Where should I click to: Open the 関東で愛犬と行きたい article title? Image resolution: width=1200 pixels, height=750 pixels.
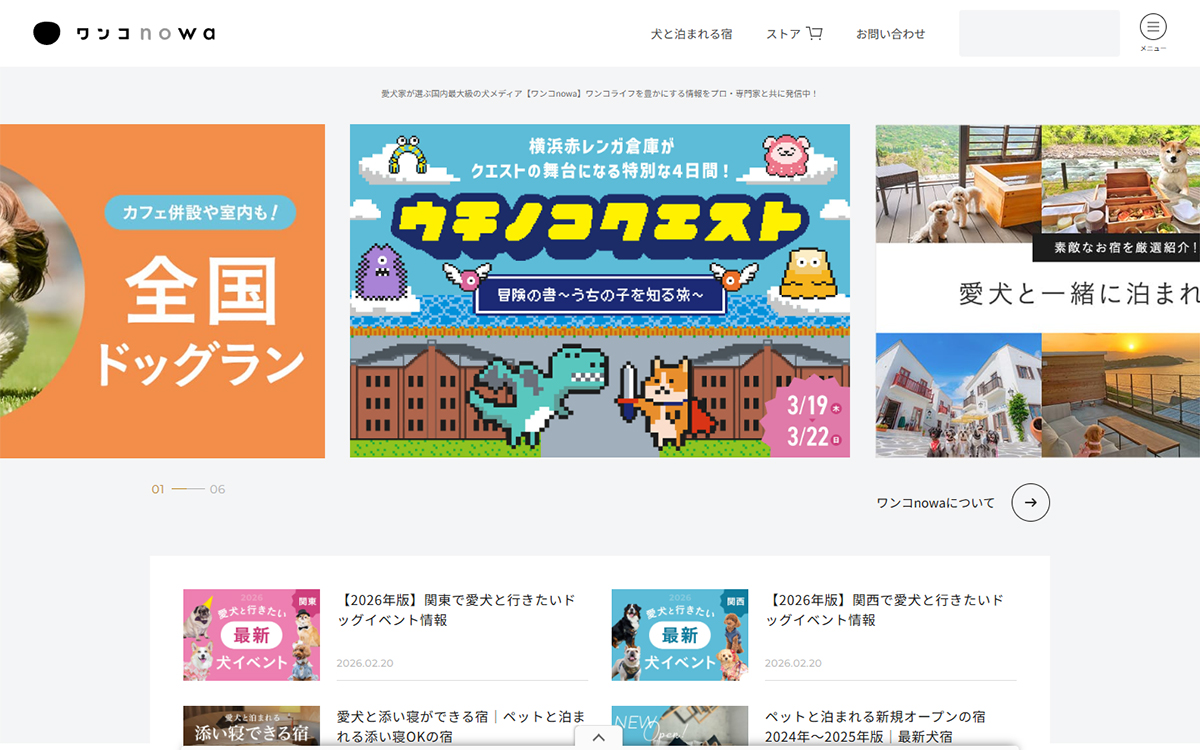pyautogui.click(x=456, y=610)
